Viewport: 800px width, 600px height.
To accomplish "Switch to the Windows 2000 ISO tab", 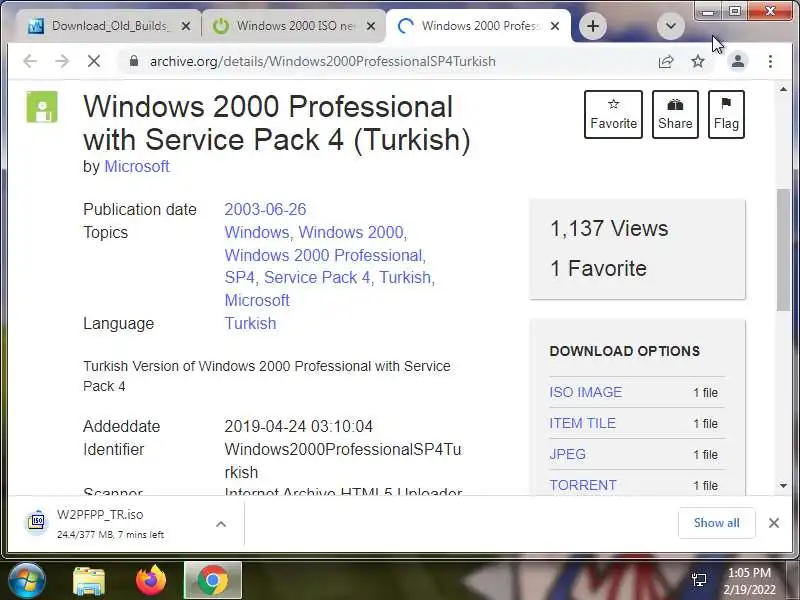I will 294,26.
